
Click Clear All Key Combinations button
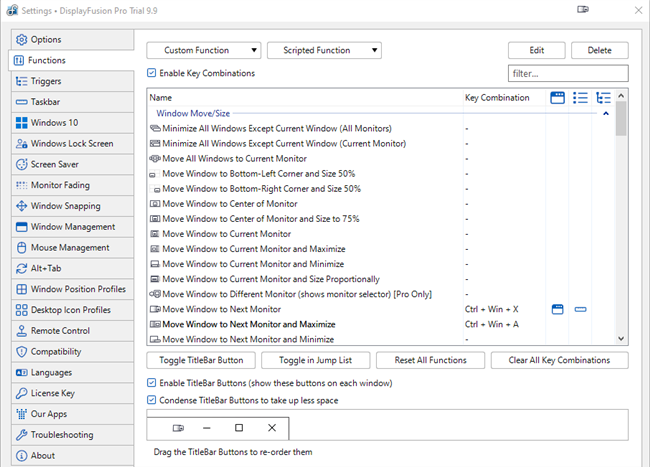[559, 360]
